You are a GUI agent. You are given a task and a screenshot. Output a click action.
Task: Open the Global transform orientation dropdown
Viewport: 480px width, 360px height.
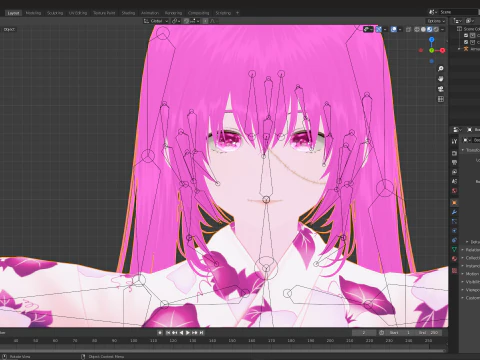click(156, 21)
